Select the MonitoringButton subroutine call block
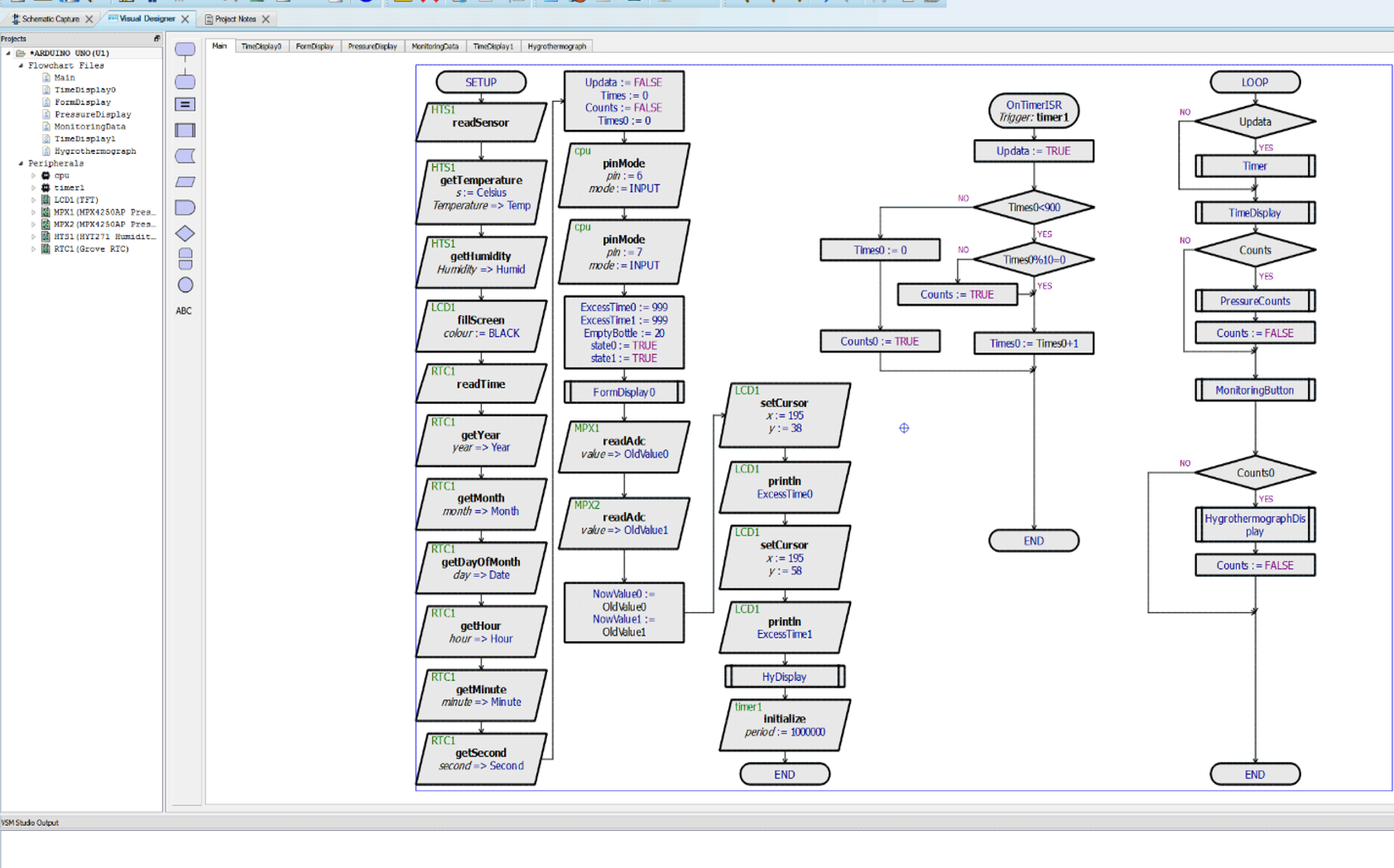The height and width of the screenshot is (868, 1394). tap(1255, 390)
